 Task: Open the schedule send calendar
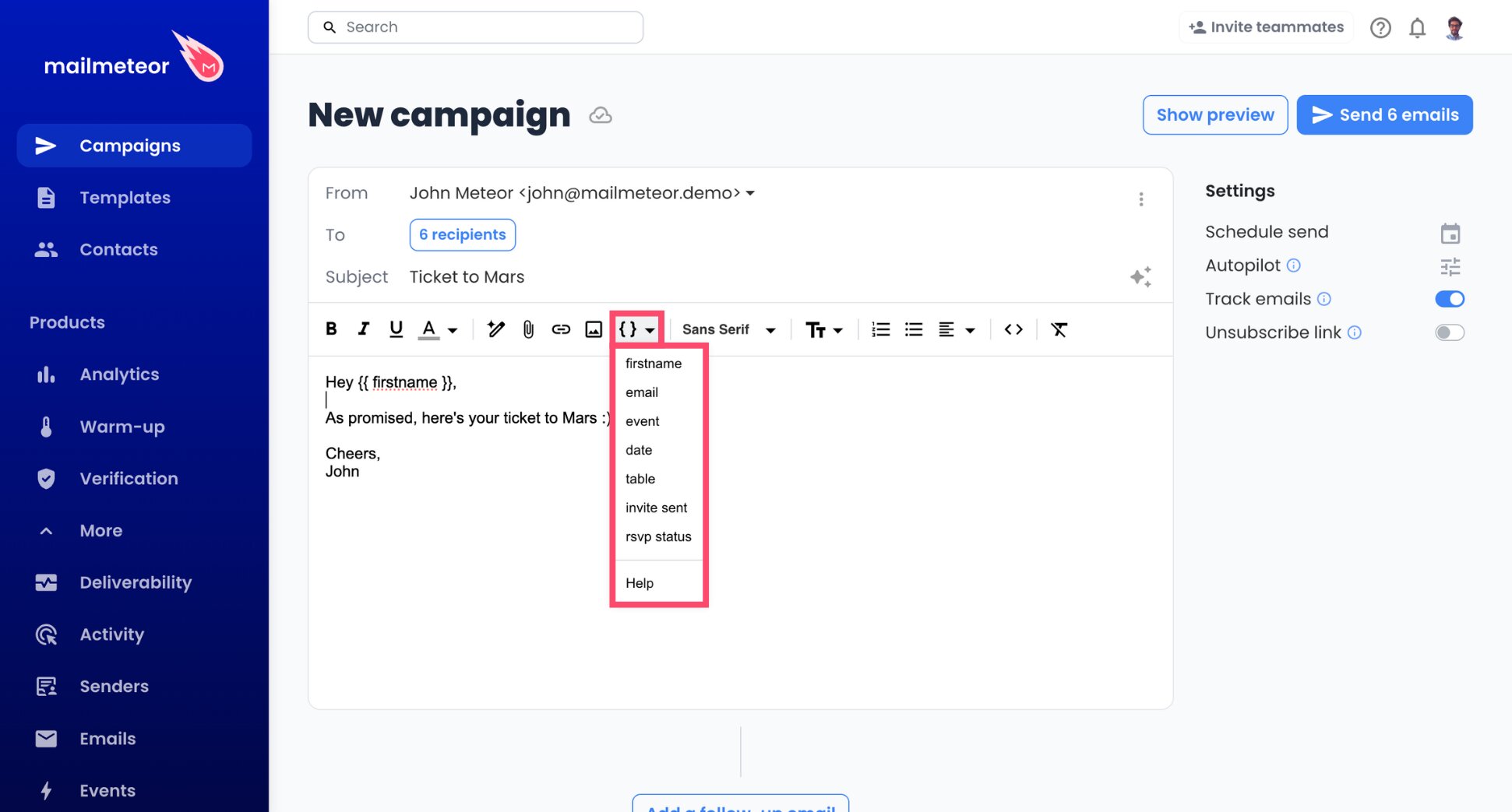(1450, 233)
